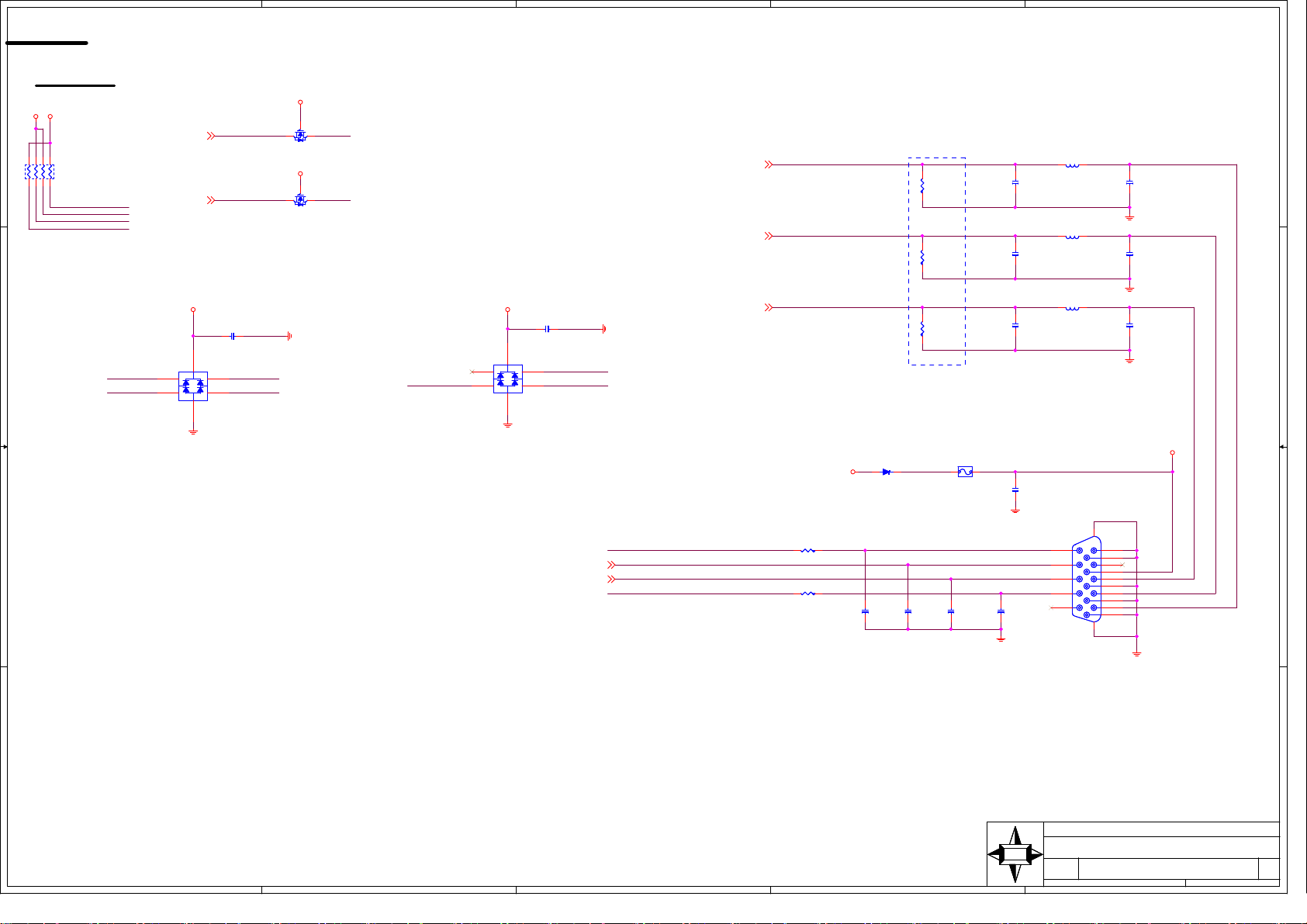Image resolution: width=1307 pixels, height=924 pixels.
Task: Click ground symbol below right diode array
Action: point(508,425)
